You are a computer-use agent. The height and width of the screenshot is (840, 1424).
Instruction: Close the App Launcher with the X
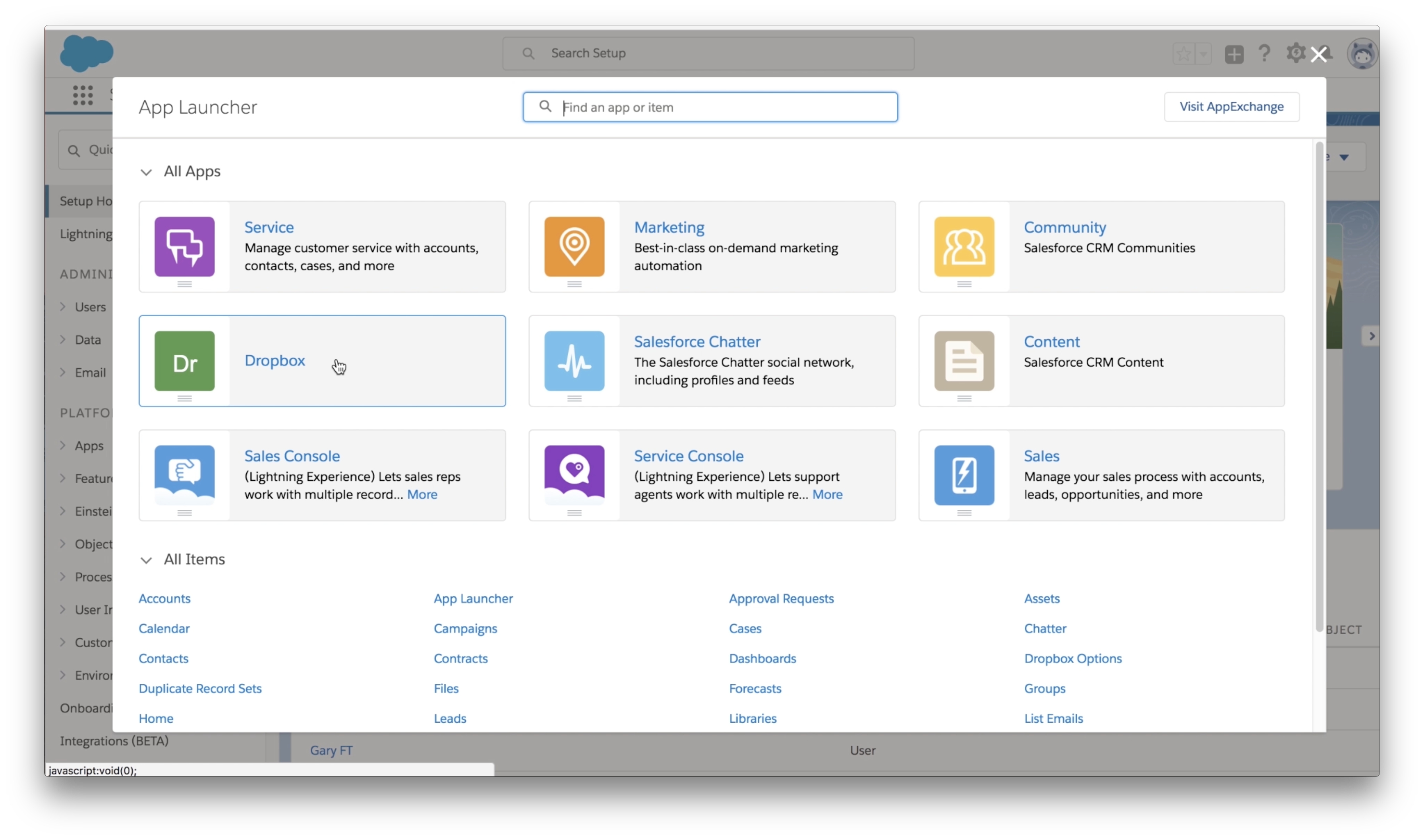click(x=1318, y=55)
